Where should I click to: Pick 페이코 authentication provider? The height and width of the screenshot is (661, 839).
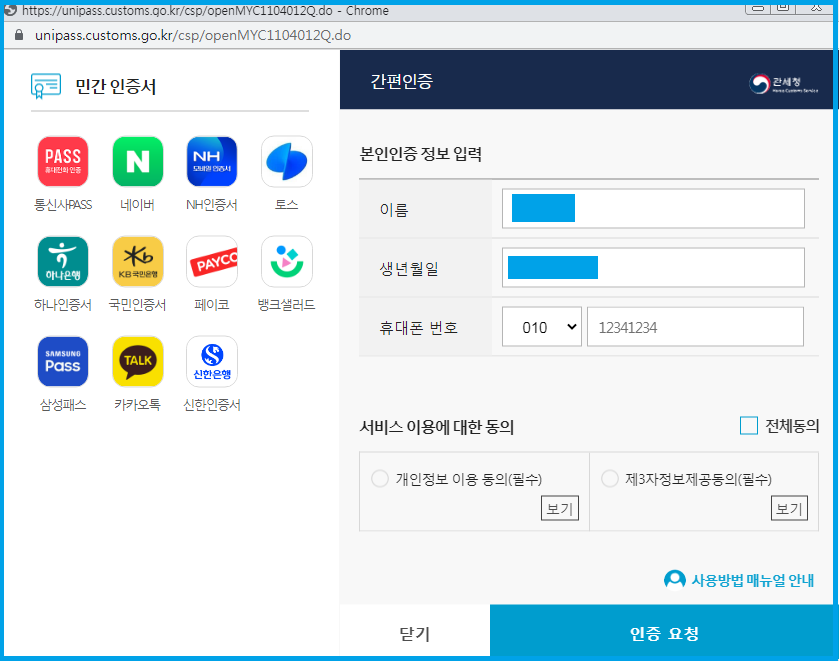pos(212,261)
